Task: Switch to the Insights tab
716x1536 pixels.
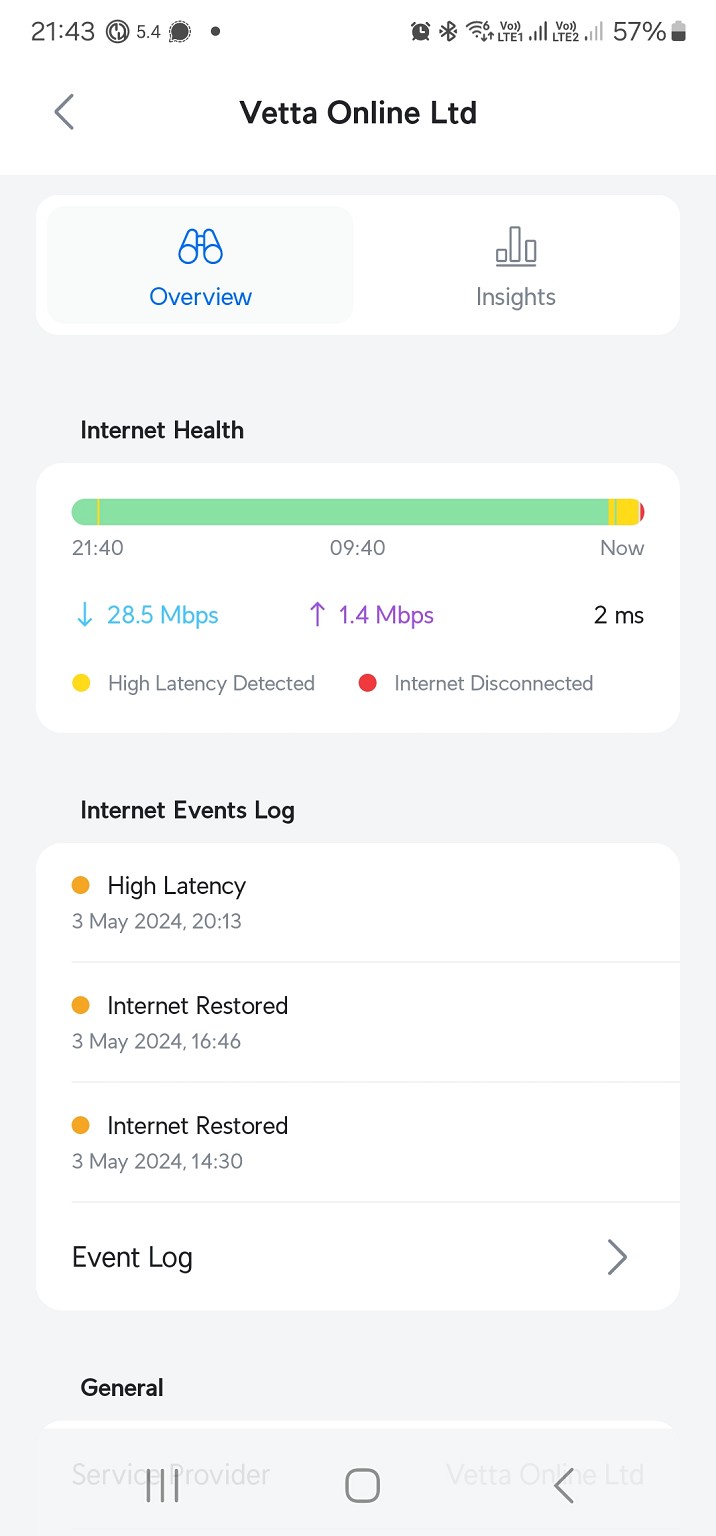Action: point(516,297)
